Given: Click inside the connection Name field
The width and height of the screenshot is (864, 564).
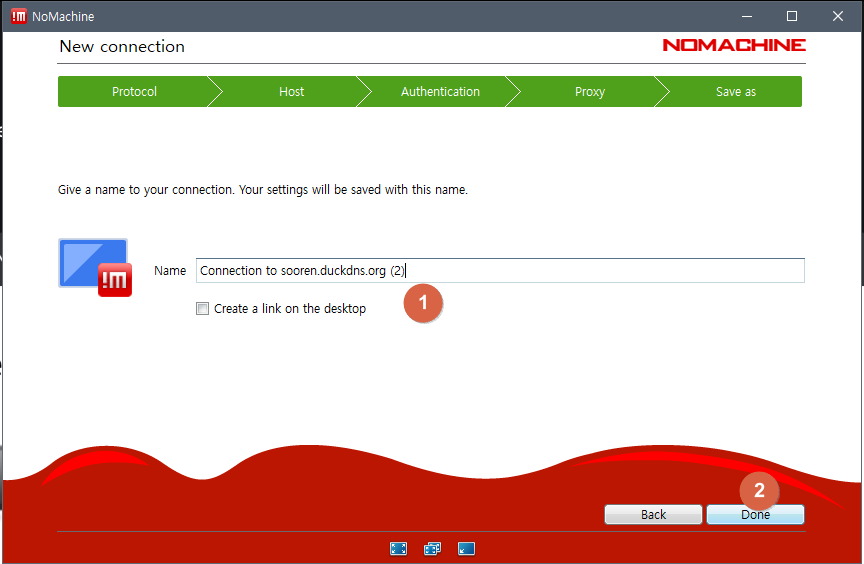Looking at the screenshot, I should click(x=500, y=270).
